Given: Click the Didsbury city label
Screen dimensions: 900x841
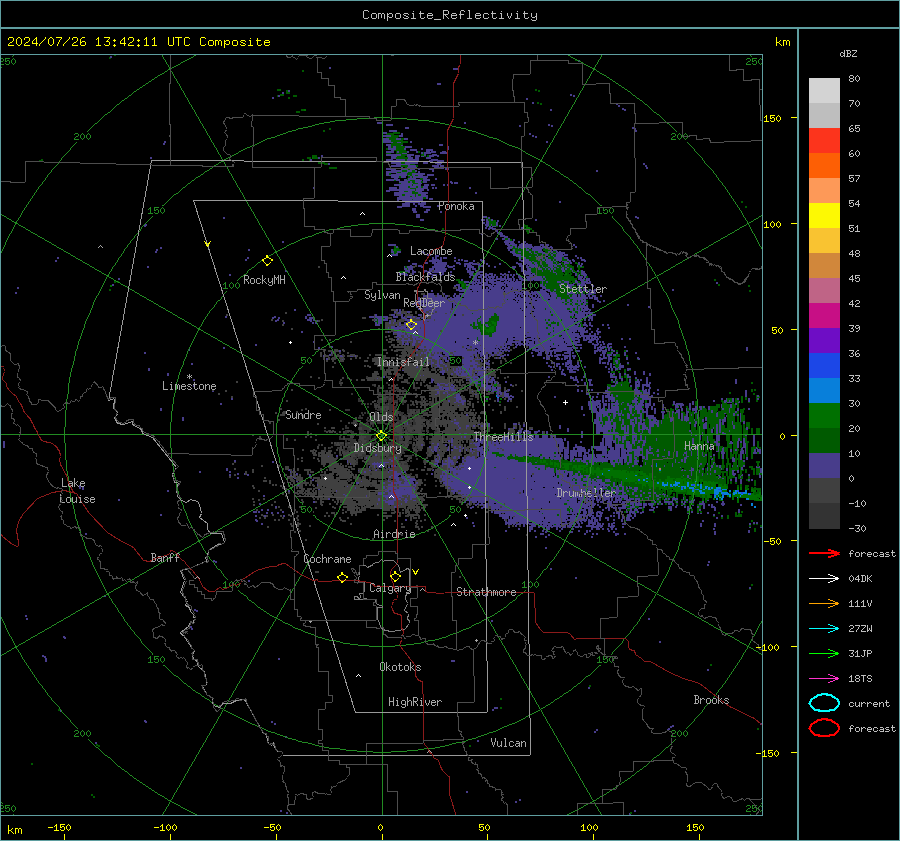Looking at the screenshot, I should click(377, 448).
